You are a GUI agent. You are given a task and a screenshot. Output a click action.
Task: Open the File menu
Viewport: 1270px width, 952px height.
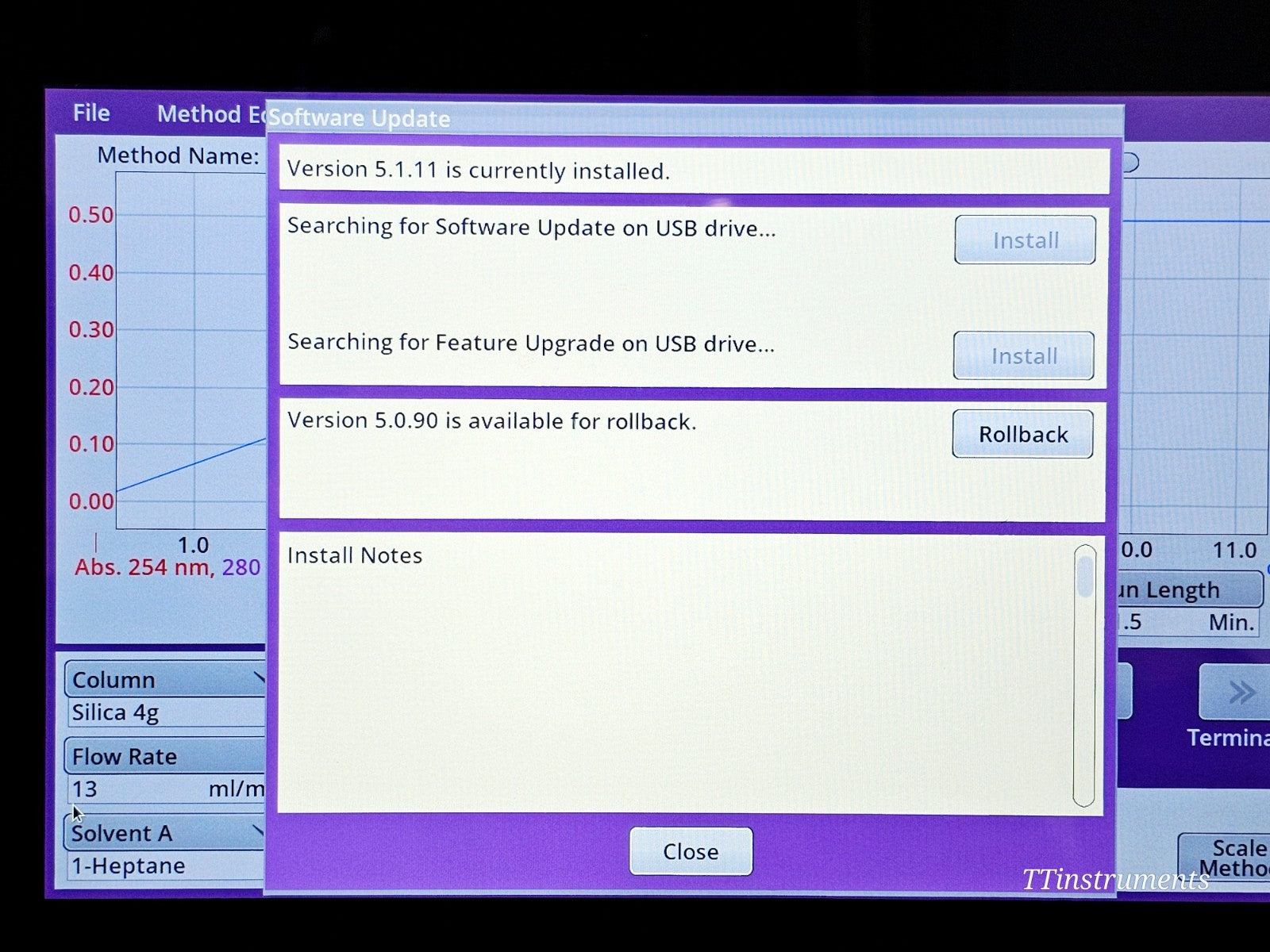[91, 113]
